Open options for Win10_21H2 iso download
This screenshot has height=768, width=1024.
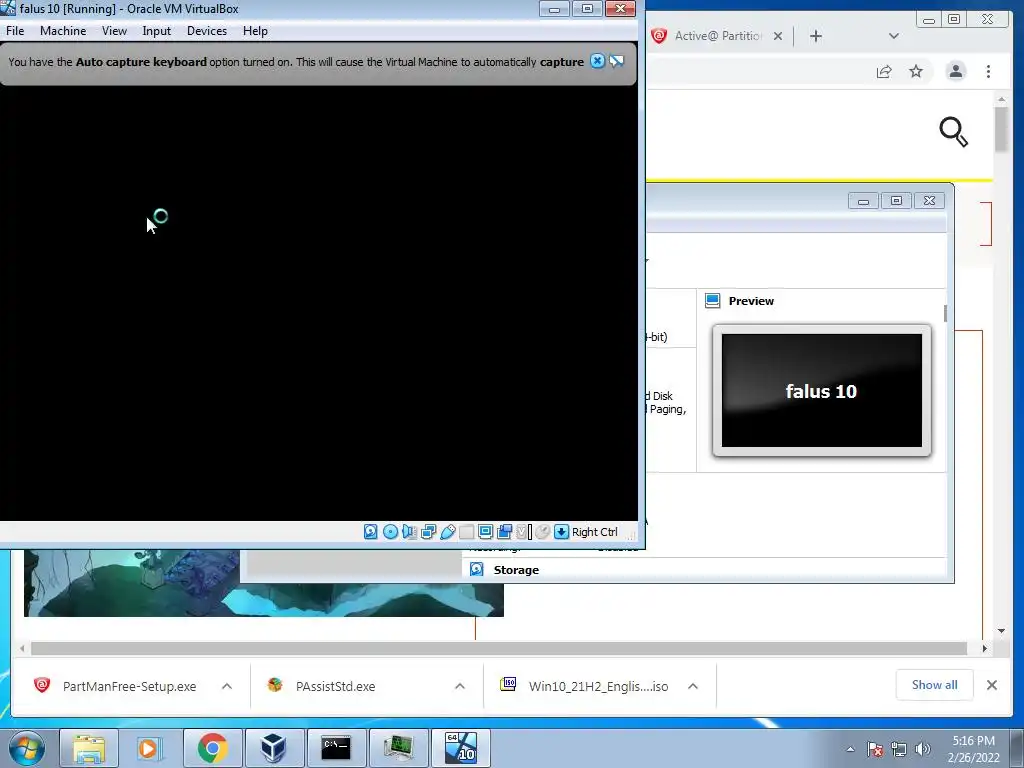[693, 686]
